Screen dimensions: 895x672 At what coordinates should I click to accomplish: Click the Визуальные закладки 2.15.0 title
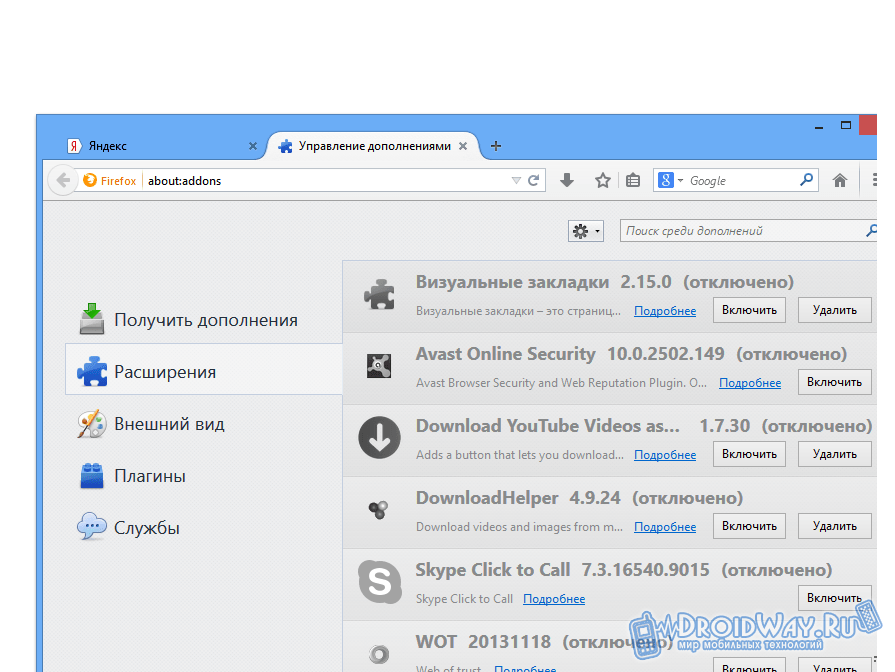point(543,282)
